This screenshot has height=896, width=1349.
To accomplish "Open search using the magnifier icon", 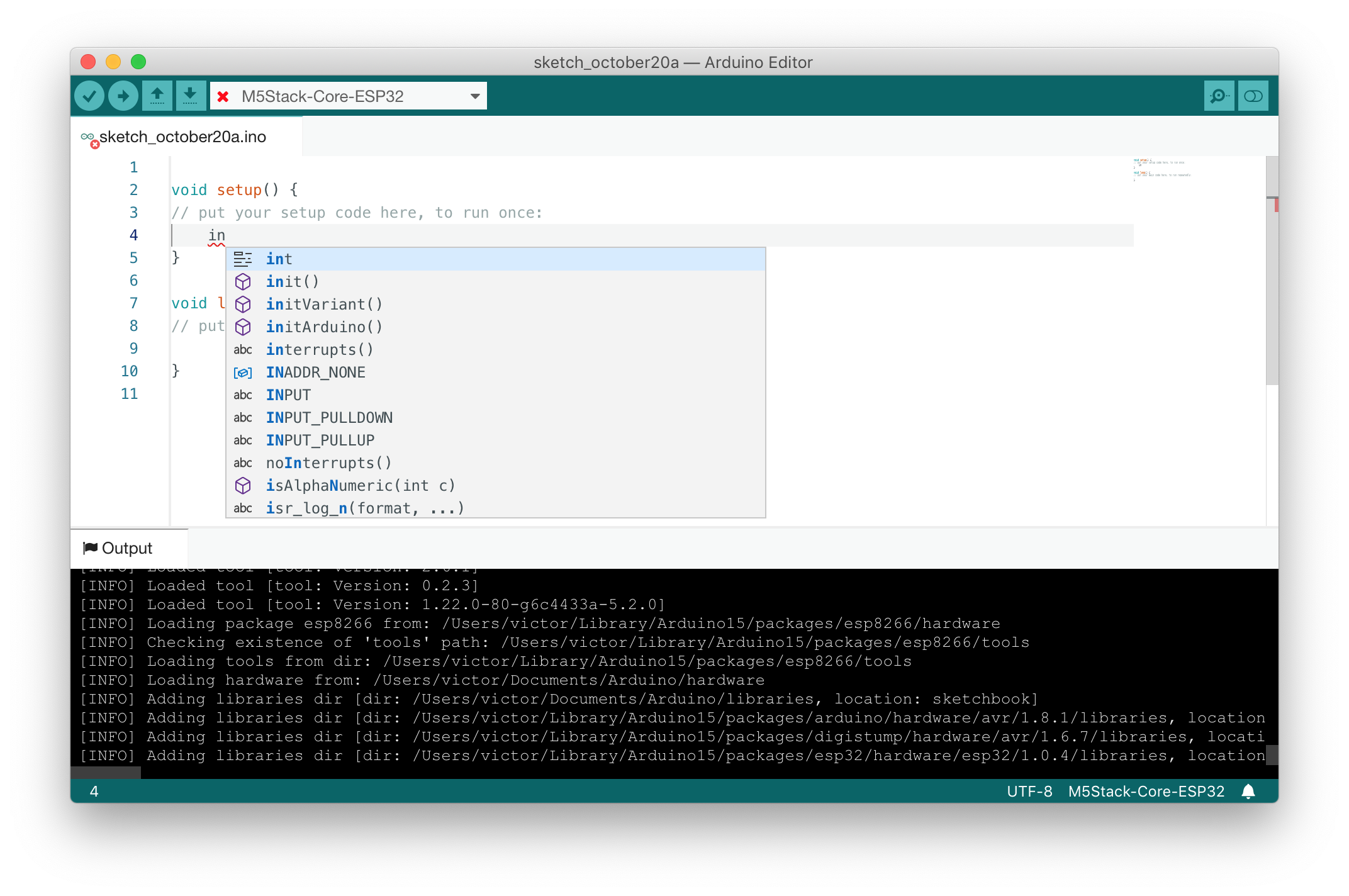I will 1219,95.
